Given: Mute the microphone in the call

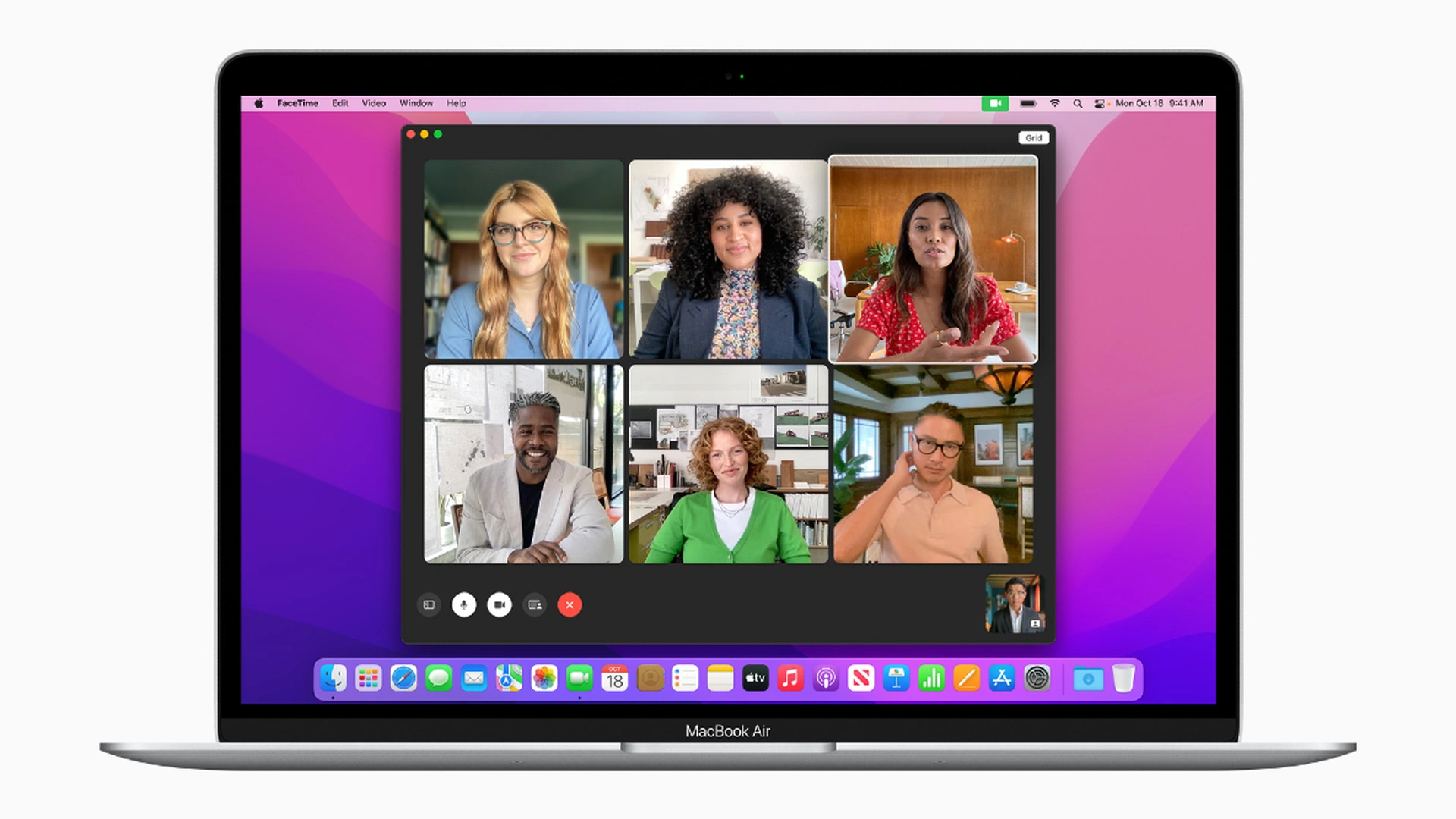Looking at the screenshot, I should (x=463, y=605).
